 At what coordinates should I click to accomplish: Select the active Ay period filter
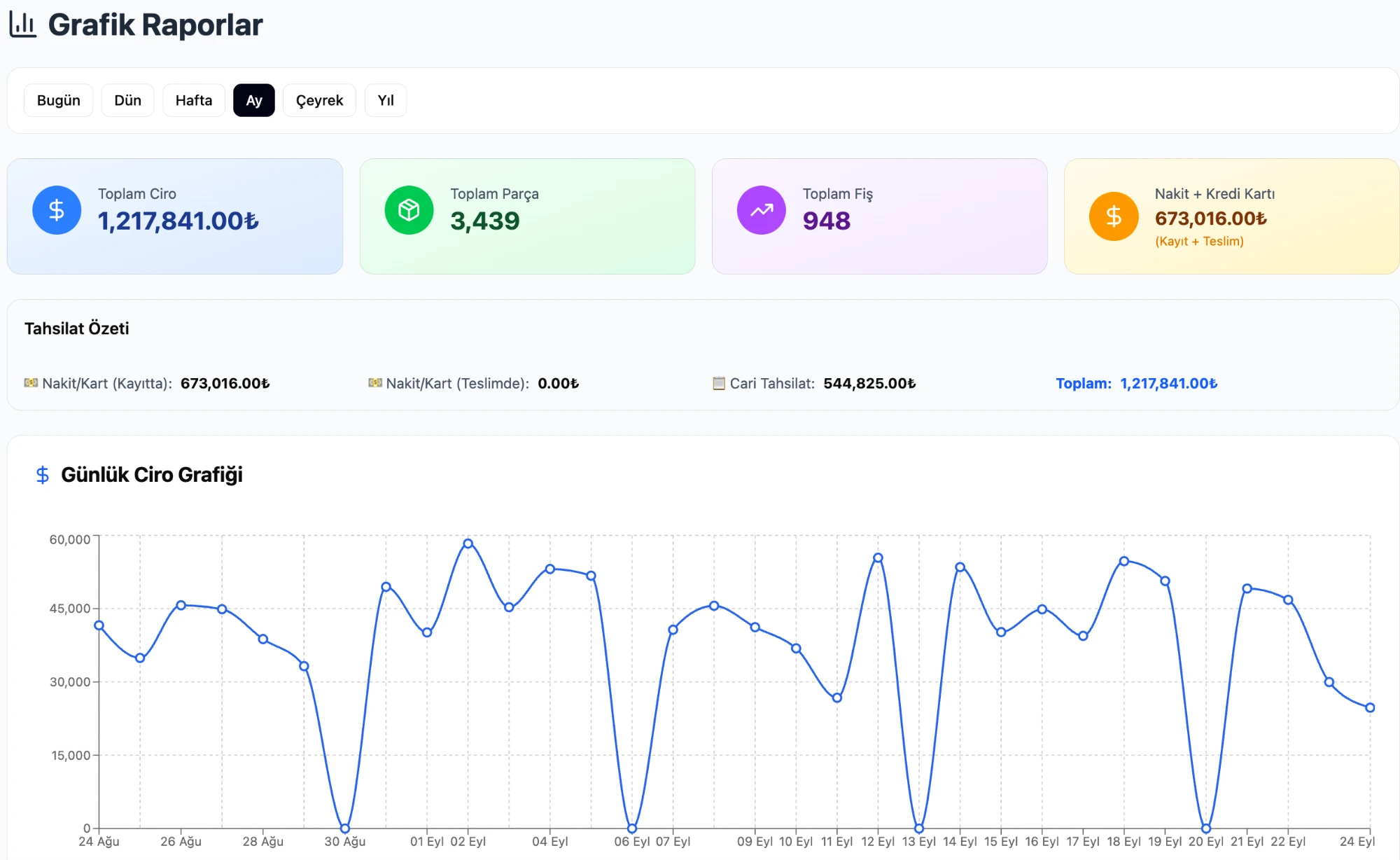pyautogui.click(x=254, y=100)
